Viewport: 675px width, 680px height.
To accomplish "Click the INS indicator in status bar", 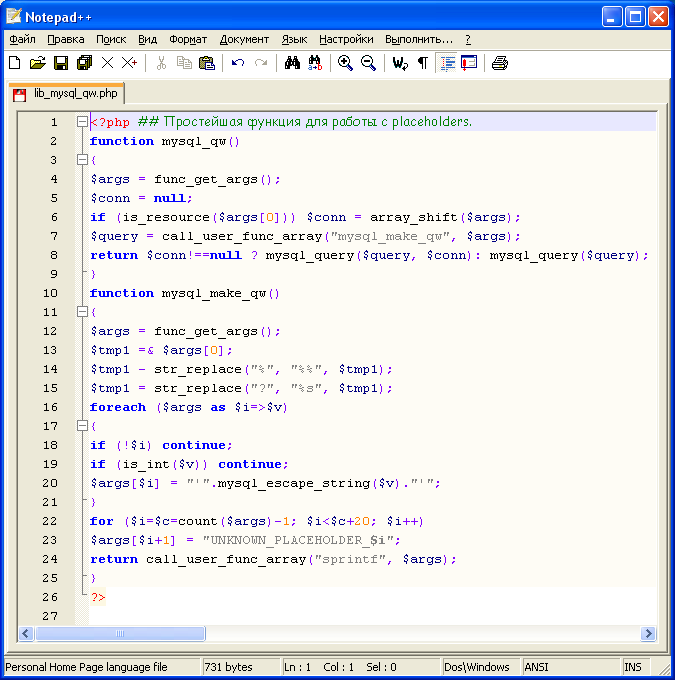I will click(x=633, y=667).
